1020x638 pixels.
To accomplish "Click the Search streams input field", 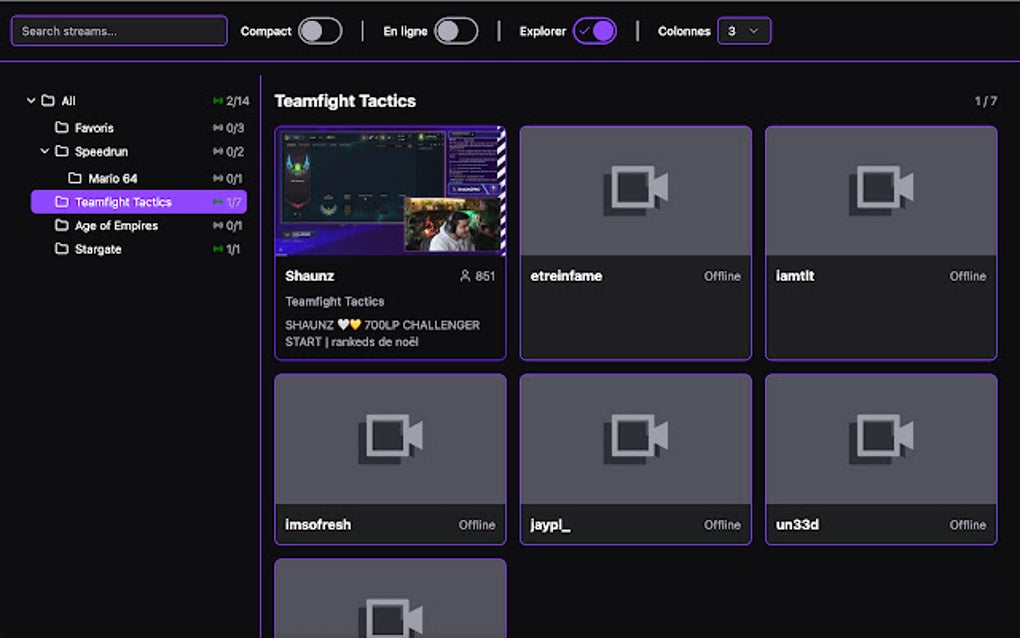I will [x=117, y=31].
